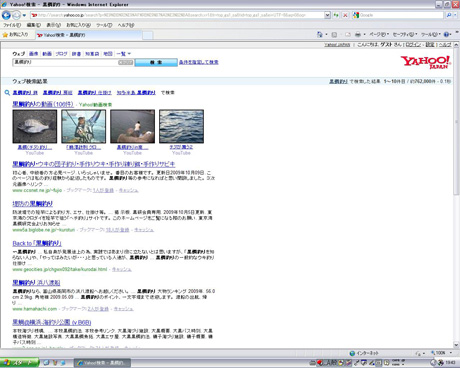This screenshot has width=460, height=368.
Task: Open the ファイル menu
Action: click(x=12, y=25)
